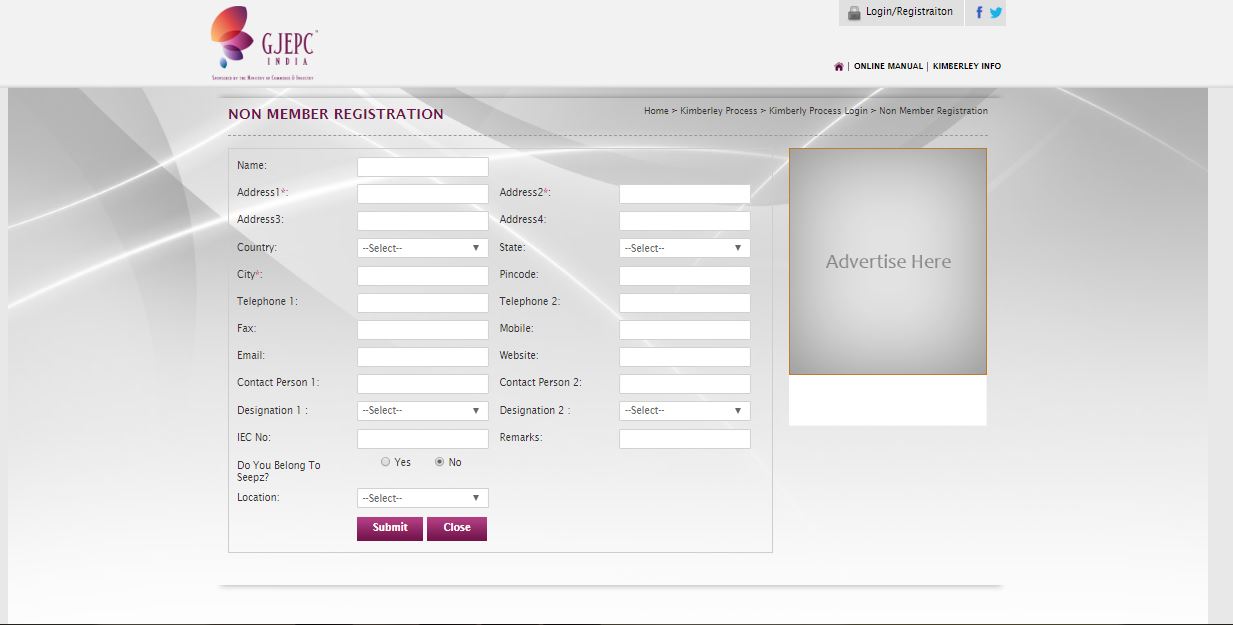The width and height of the screenshot is (1233, 625).
Task: Click Kimberly Process Login breadcrumb link
Action: point(818,111)
